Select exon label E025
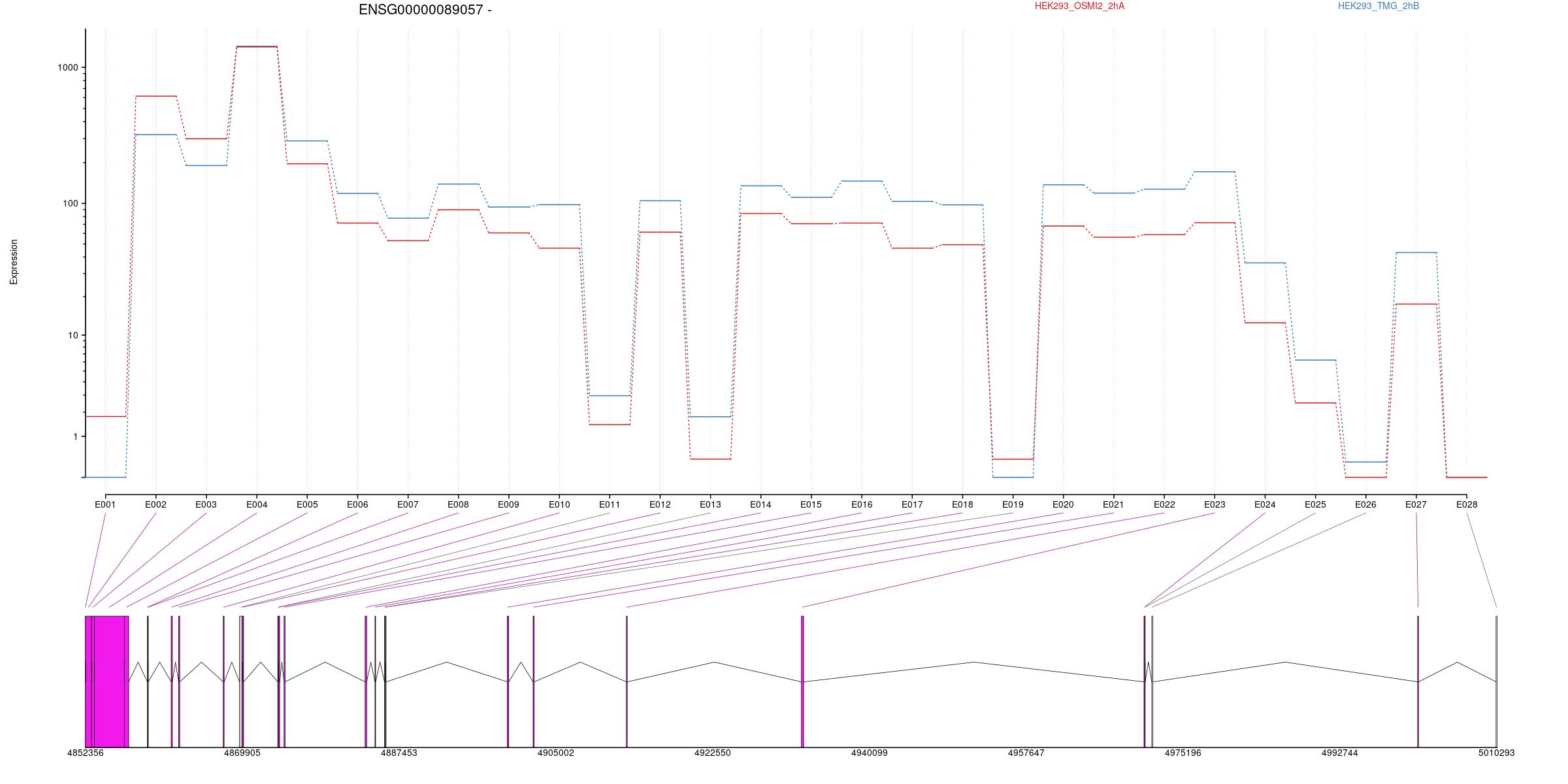The width and height of the screenshot is (1568, 784). tap(1315, 504)
